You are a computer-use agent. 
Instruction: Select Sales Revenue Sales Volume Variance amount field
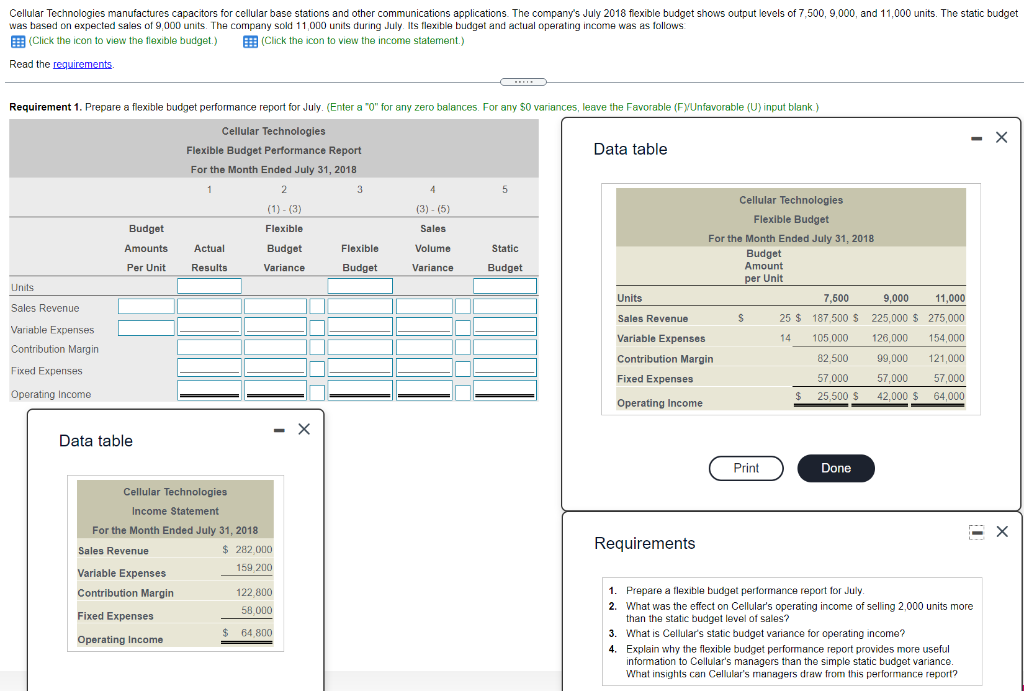click(x=424, y=306)
